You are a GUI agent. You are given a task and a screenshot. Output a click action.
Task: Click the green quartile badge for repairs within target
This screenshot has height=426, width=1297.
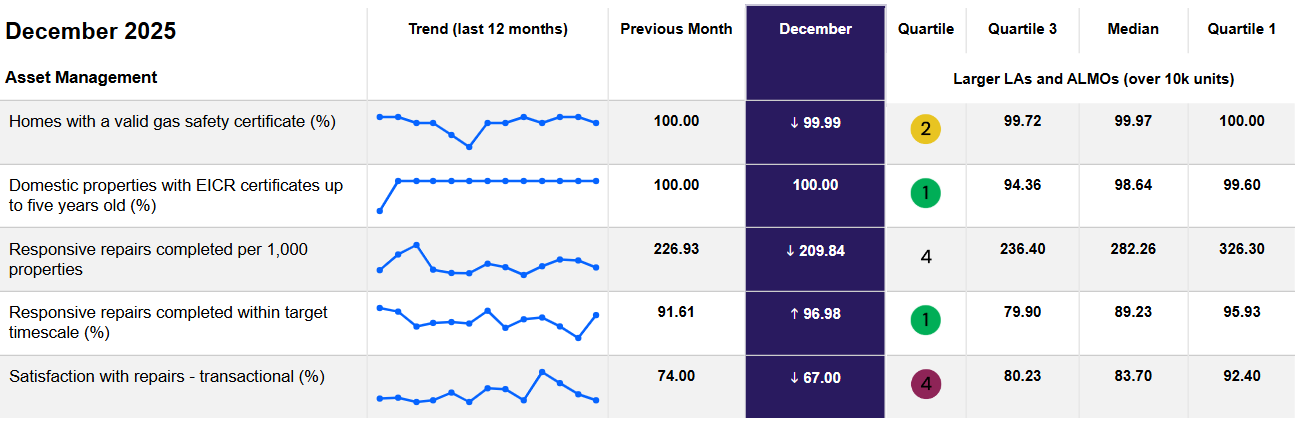[x=926, y=320]
